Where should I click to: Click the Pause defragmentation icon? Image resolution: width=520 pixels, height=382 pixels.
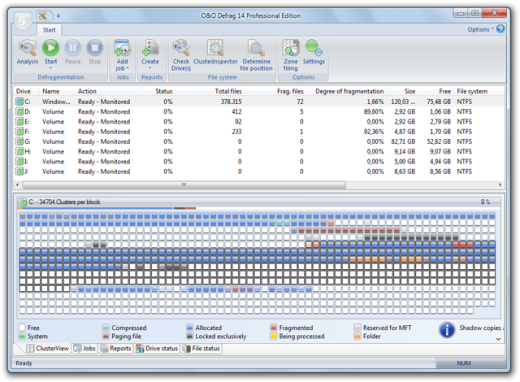tap(73, 48)
